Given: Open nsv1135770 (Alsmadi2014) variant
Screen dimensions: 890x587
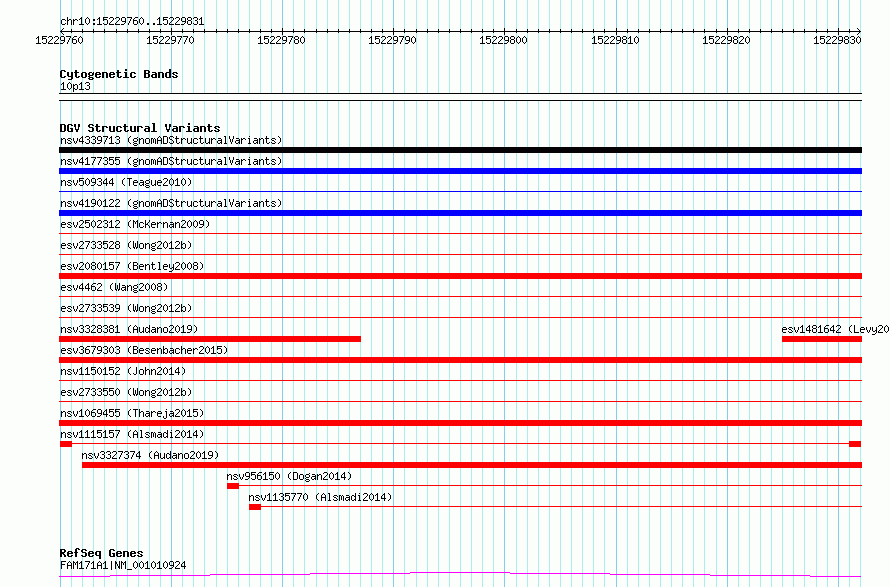Looking at the screenshot, I should [320, 497].
